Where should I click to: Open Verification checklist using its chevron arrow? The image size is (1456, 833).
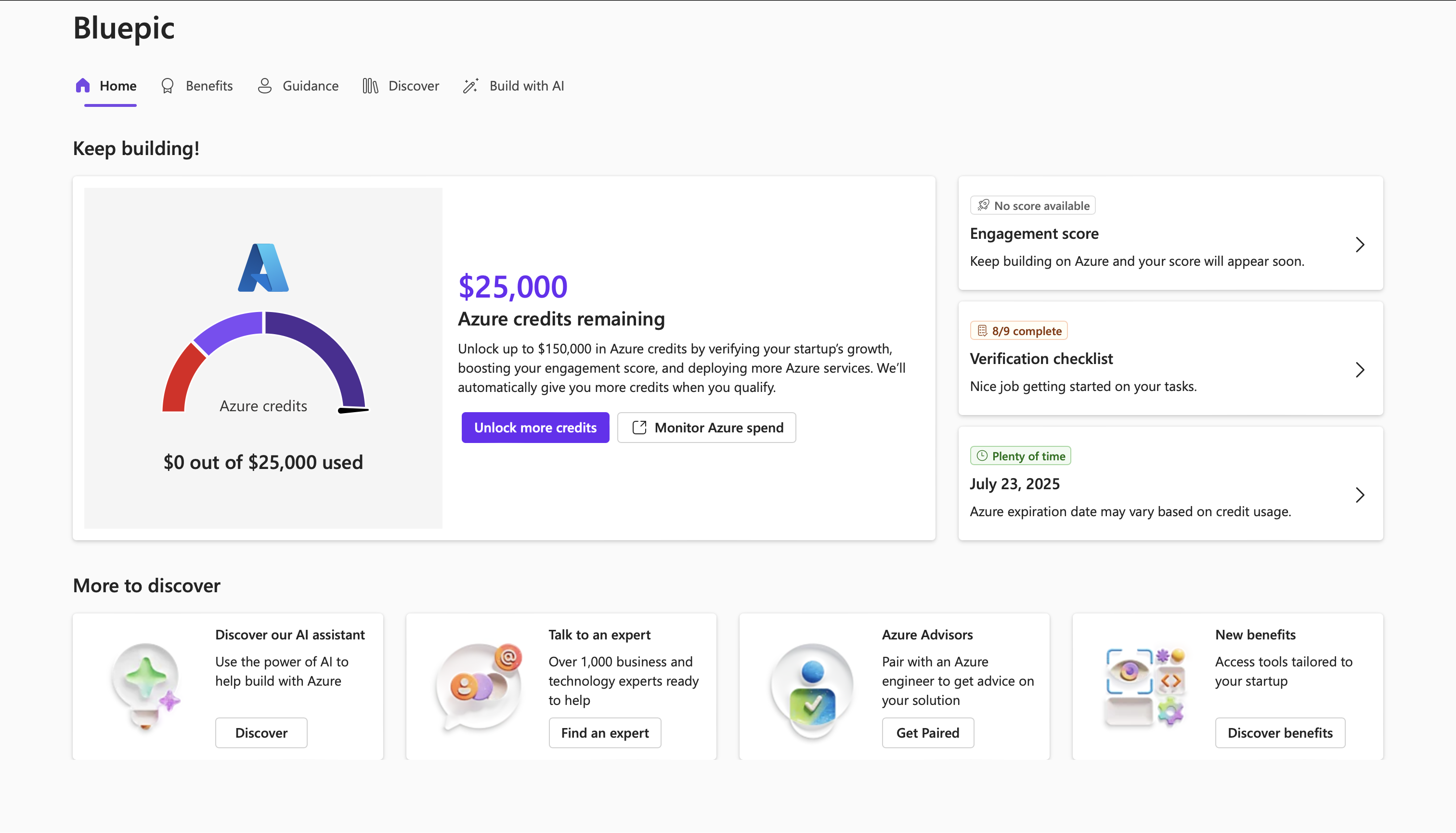coord(1360,370)
